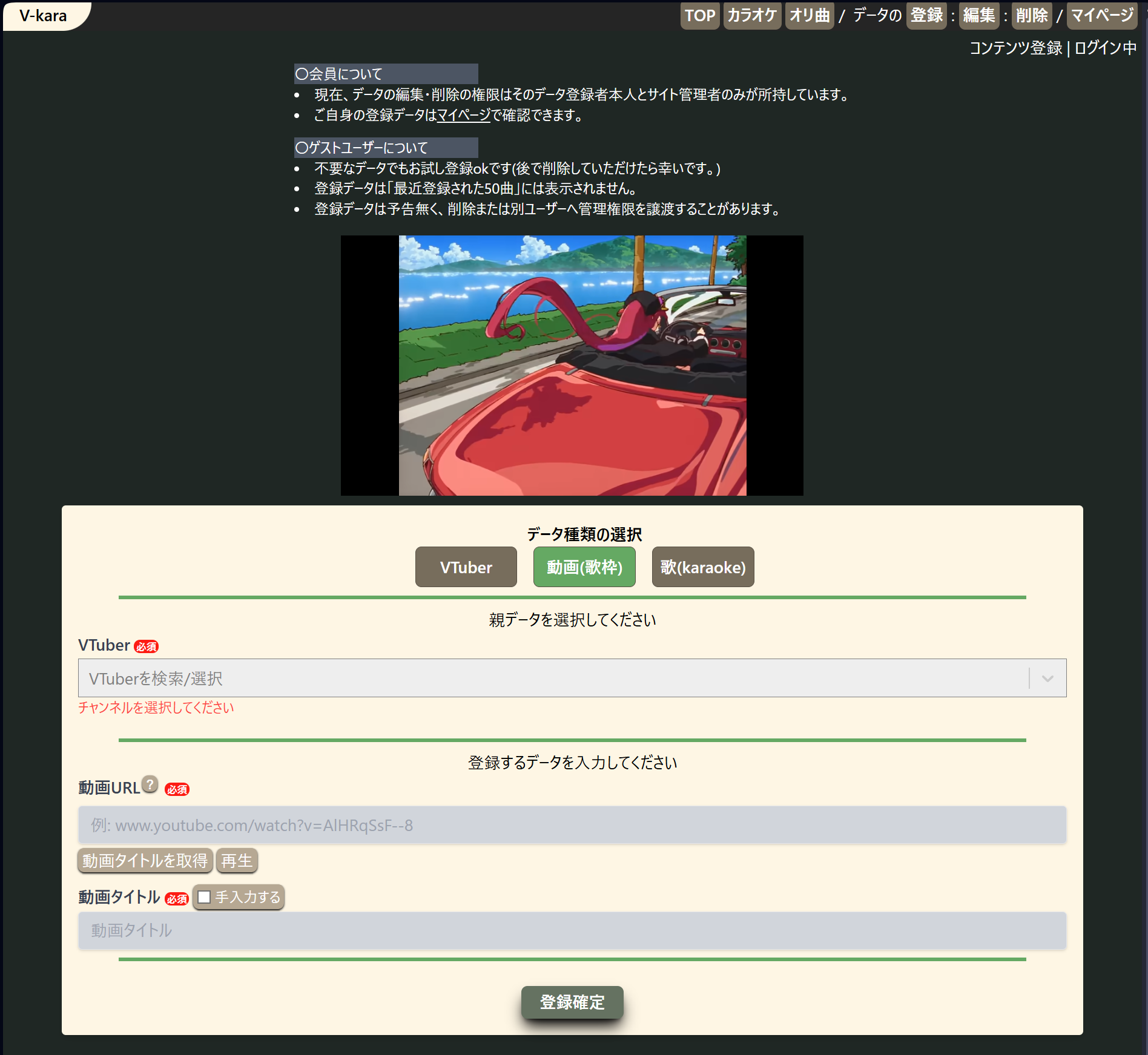Select the 登録 data menu item
Screen dimensions: 1148x1055
[926, 16]
